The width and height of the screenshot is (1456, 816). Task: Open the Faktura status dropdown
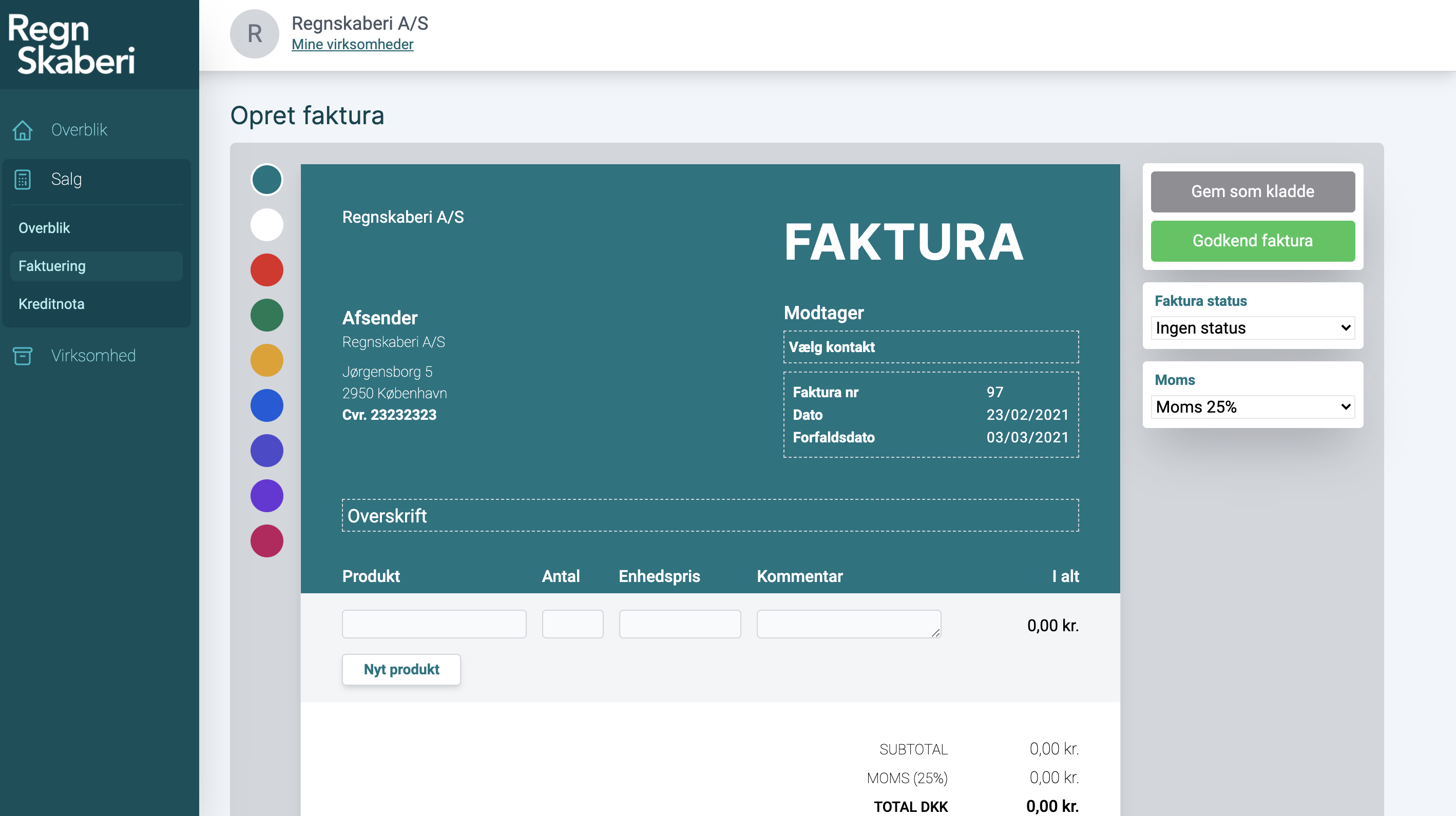[1253, 328]
